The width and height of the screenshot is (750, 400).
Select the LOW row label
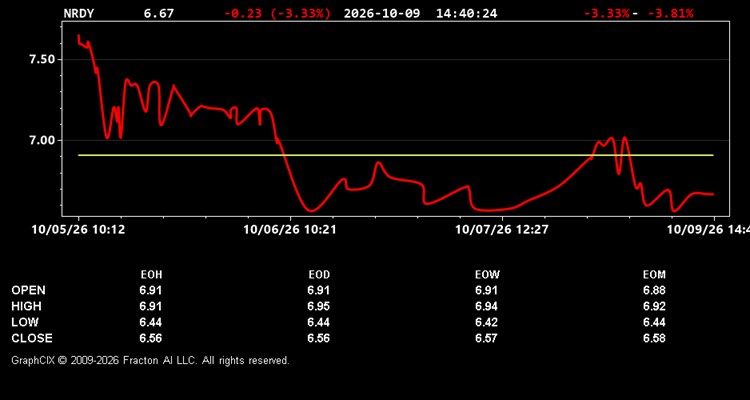25,322
